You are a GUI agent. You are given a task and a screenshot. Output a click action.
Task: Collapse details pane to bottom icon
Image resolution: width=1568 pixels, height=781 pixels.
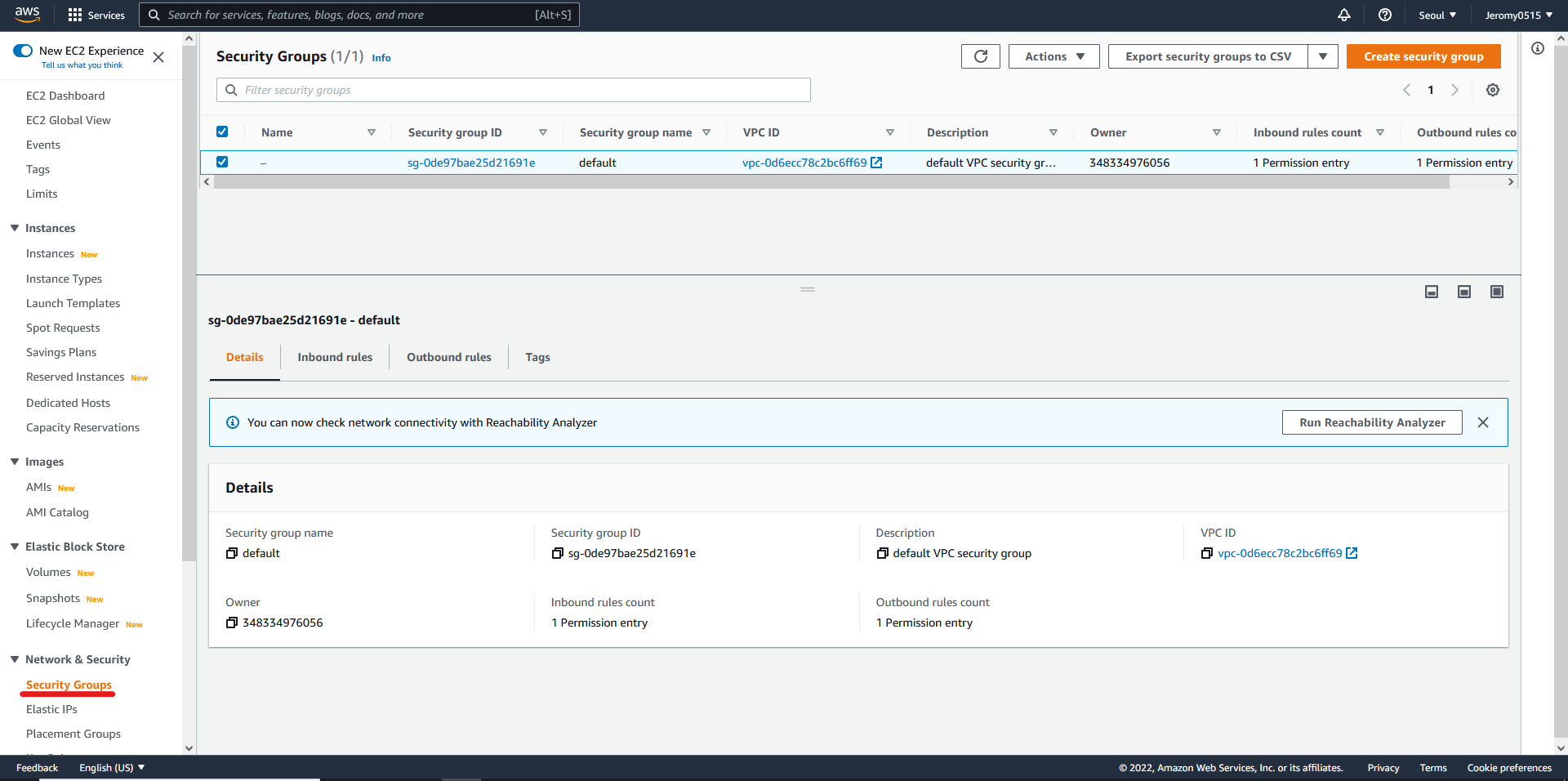(1432, 292)
